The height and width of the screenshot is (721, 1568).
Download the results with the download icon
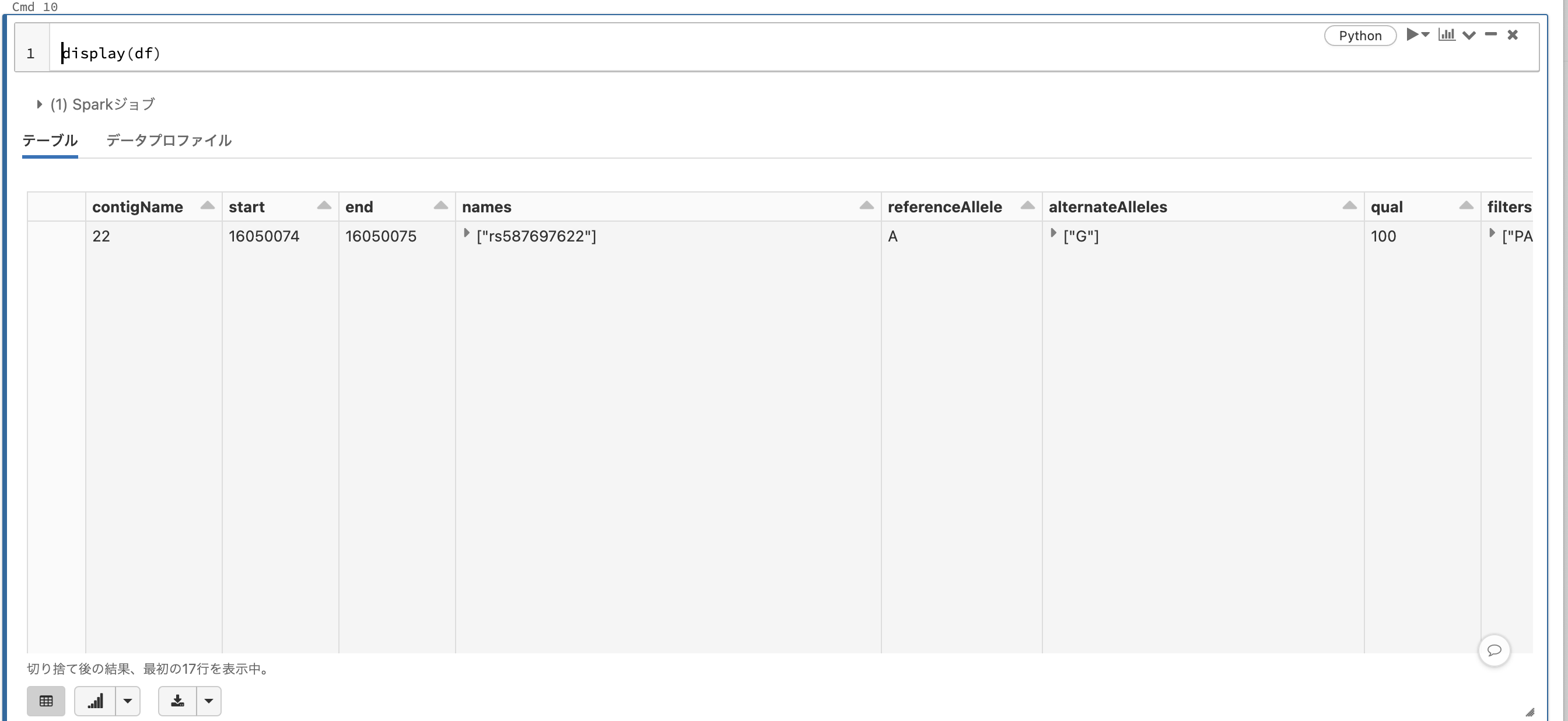[178, 701]
